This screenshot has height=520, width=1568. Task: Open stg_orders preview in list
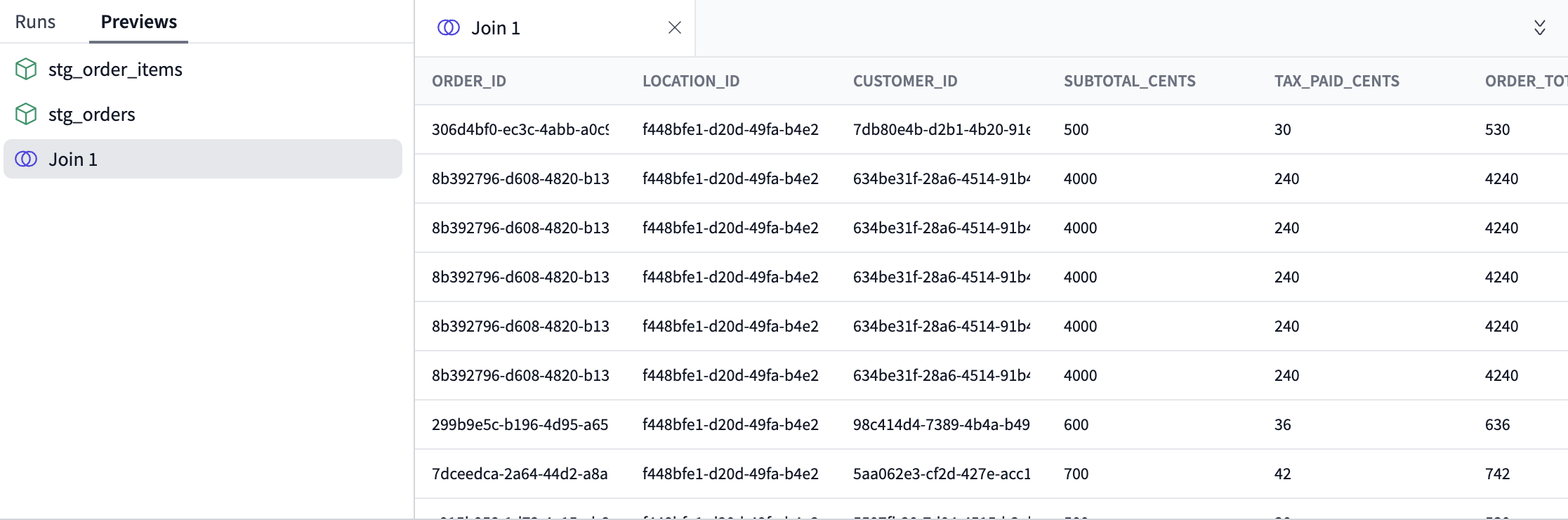(x=91, y=115)
